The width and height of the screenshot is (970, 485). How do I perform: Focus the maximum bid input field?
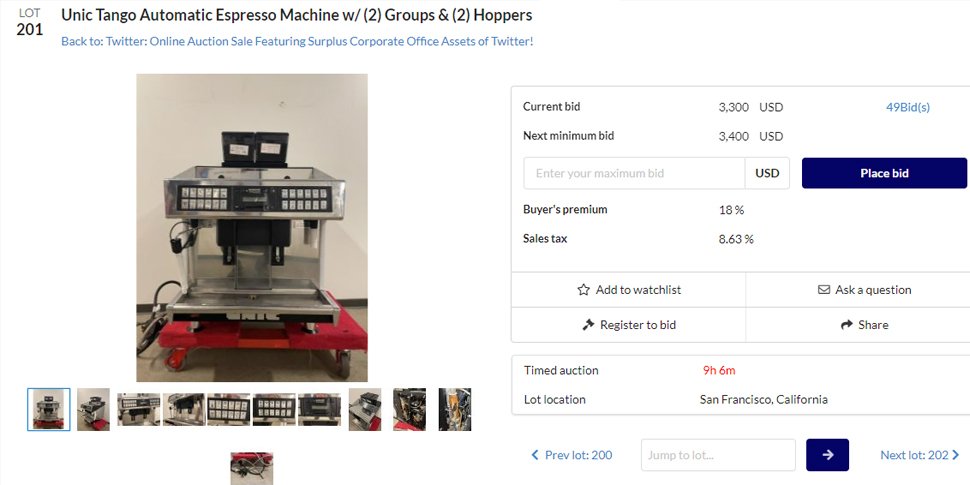coord(634,173)
